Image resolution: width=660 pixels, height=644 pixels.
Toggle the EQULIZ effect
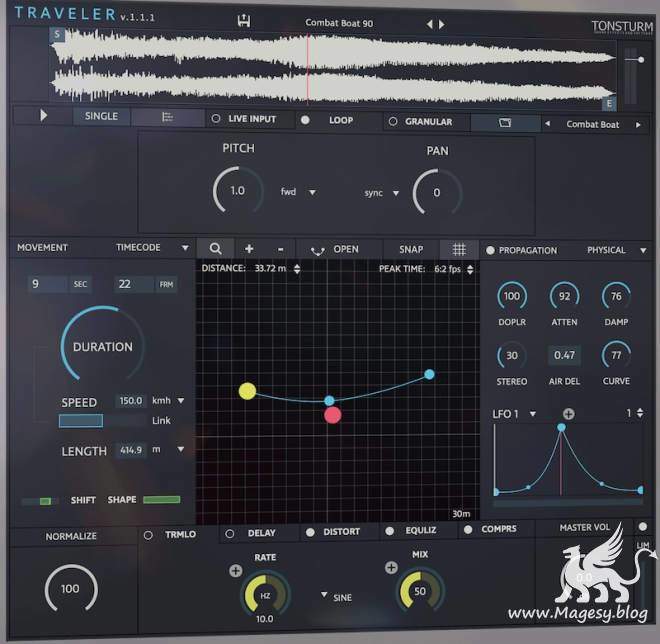click(390, 531)
